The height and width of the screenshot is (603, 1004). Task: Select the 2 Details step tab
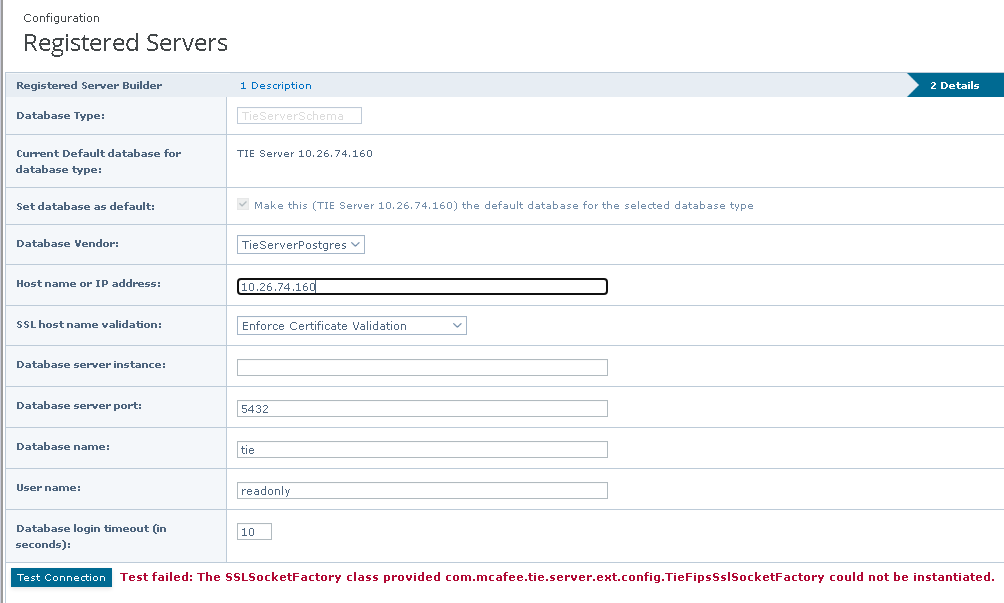point(954,85)
